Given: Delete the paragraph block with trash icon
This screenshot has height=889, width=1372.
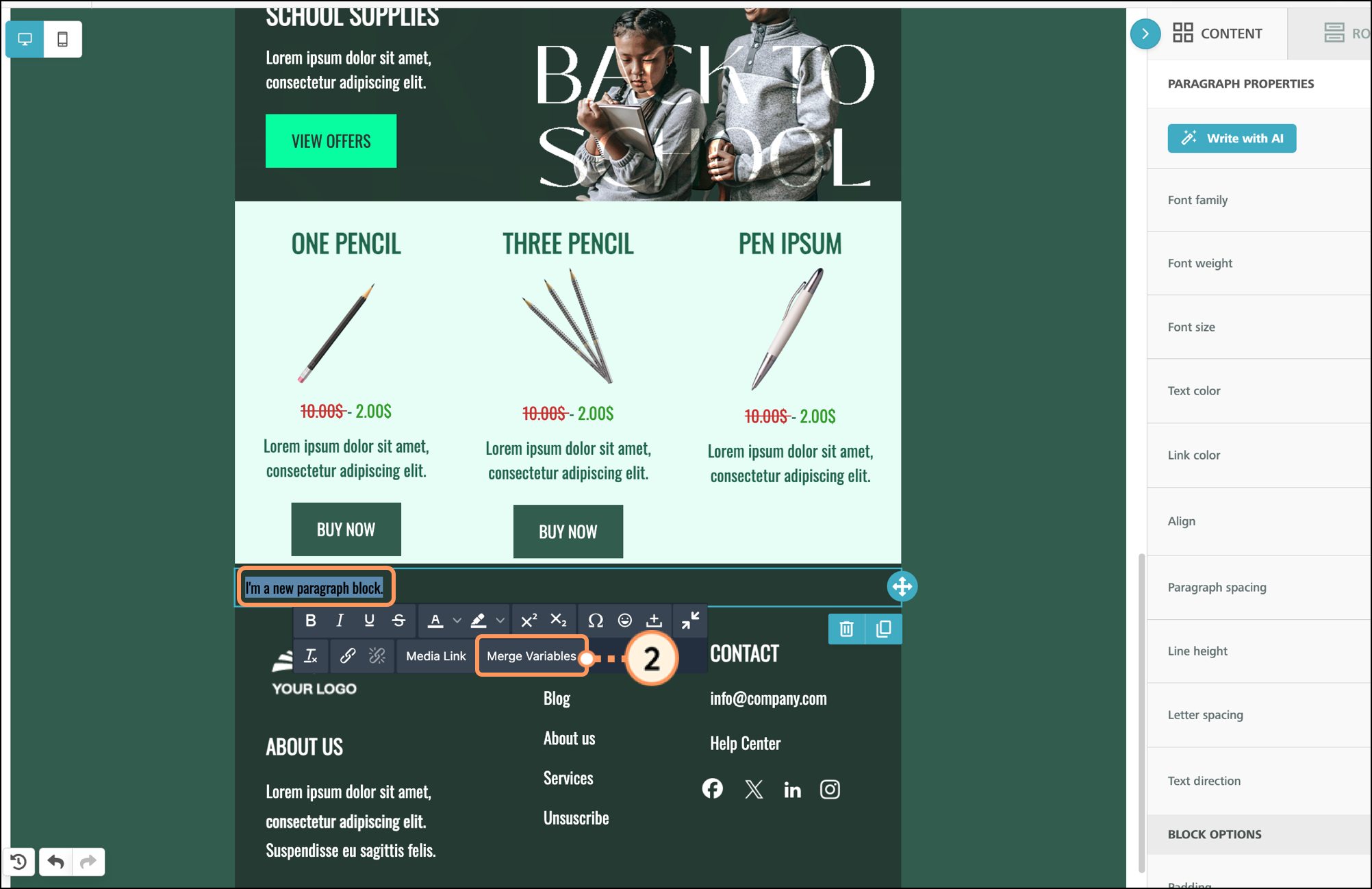Looking at the screenshot, I should [x=846, y=629].
